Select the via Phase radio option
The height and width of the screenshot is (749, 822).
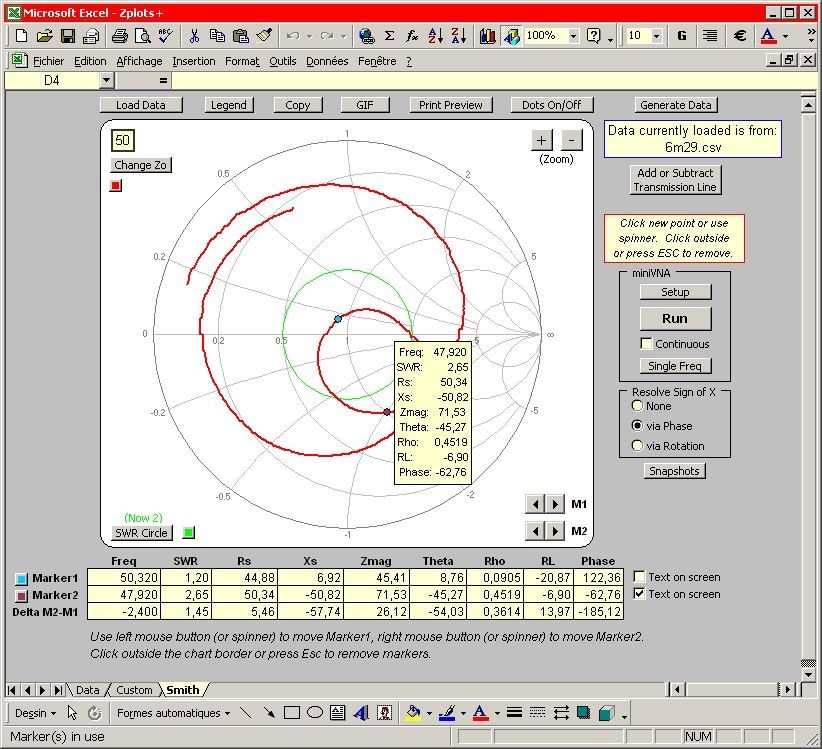[x=637, y=426]
